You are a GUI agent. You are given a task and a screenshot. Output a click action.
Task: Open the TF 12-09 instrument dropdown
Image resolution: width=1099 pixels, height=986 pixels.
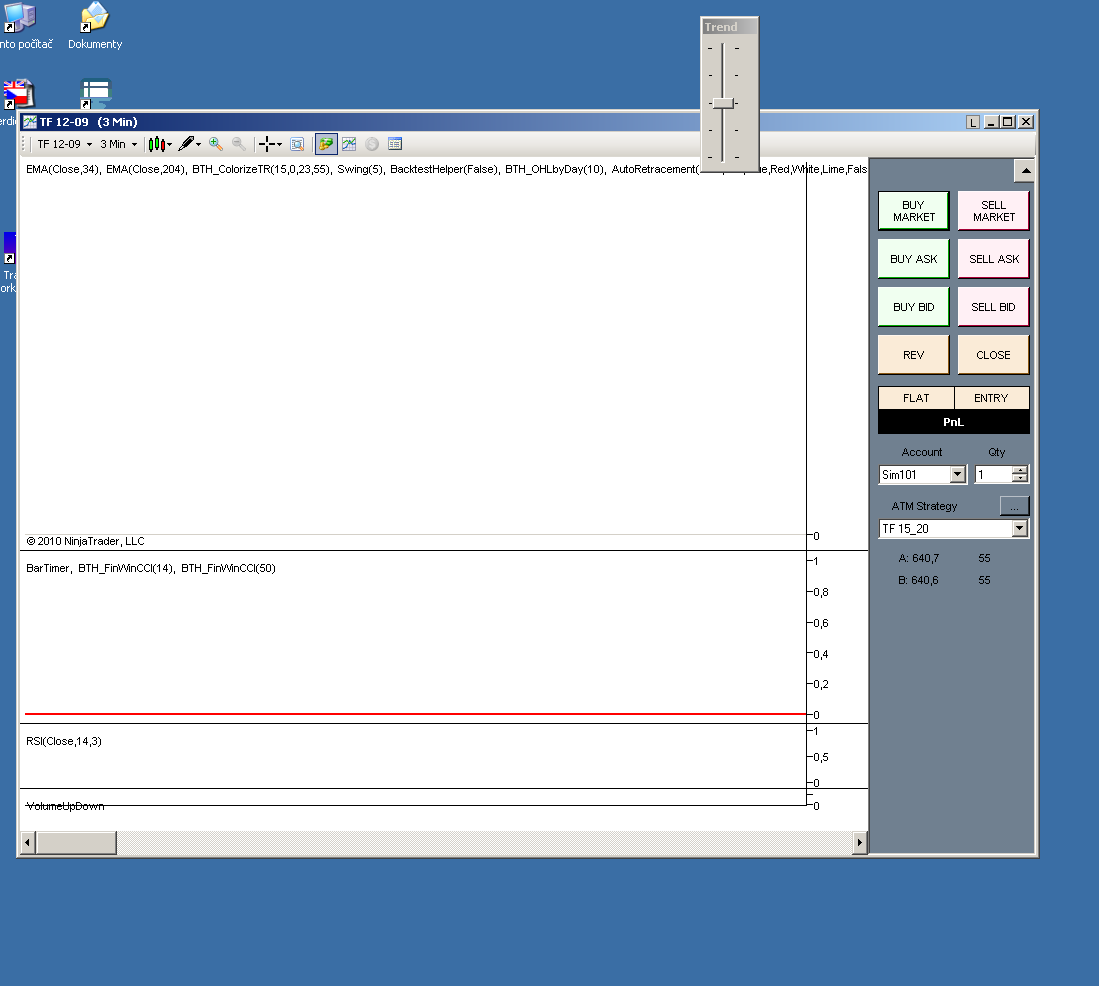click(x=64, y=144)
